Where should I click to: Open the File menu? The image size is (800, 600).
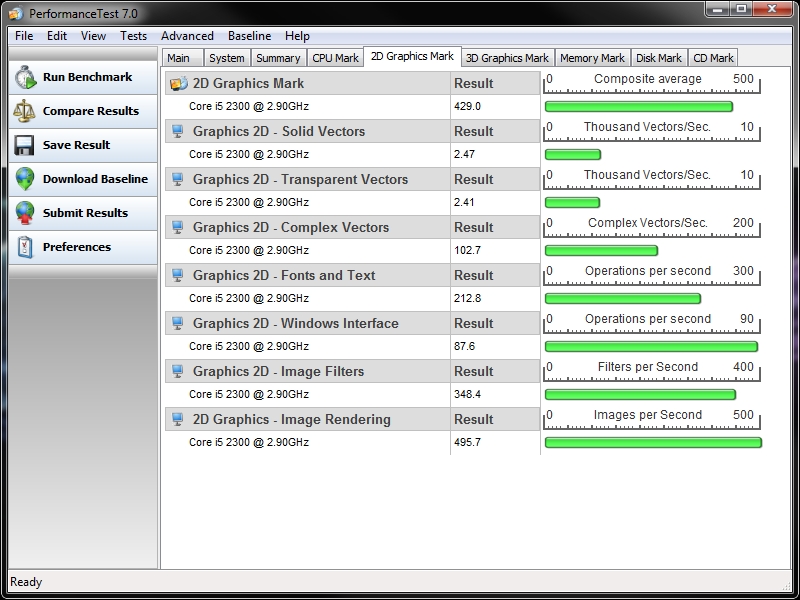point(24,36)
